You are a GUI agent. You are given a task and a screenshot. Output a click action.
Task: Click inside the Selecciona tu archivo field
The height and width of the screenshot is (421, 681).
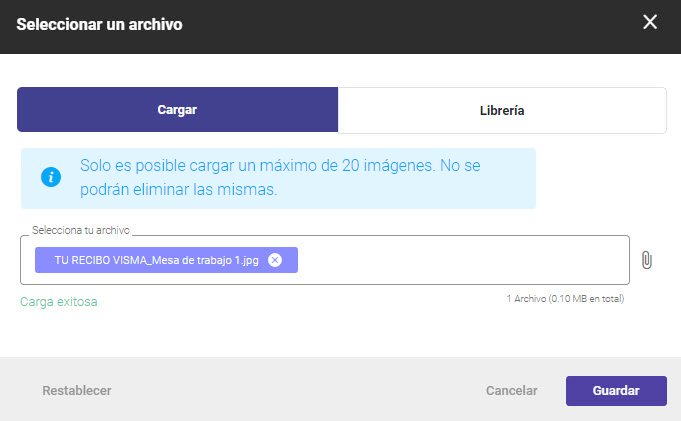pyautogui.click(x=325, y=260)
